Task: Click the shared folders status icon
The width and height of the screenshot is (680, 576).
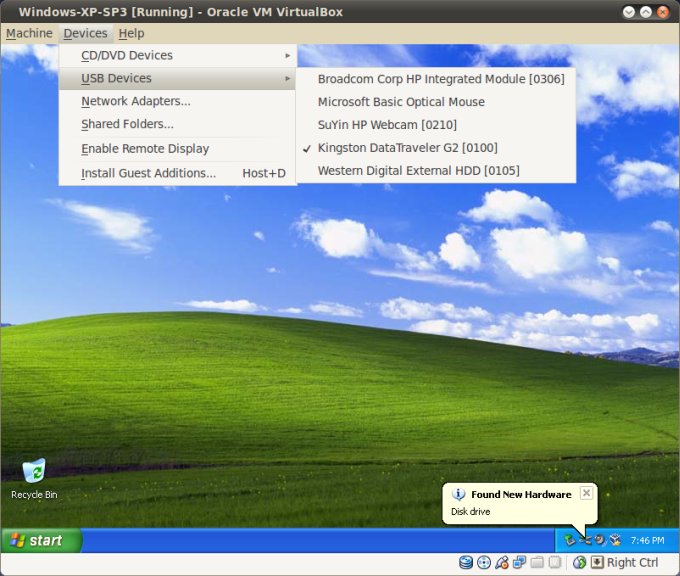Action: tap(537, 563)
